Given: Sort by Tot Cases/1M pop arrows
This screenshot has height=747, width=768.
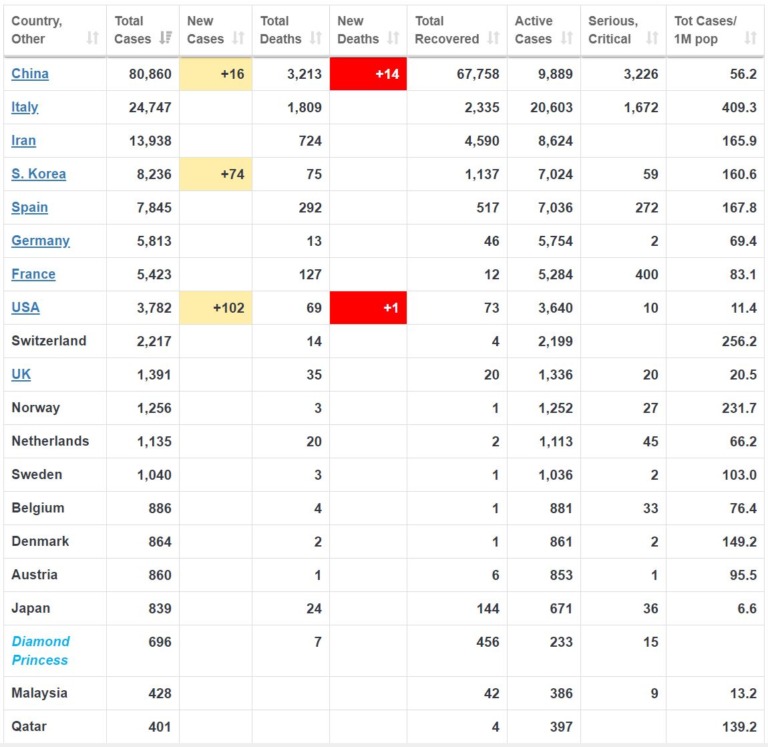Looking at the screenshot, I should [750, 38].
